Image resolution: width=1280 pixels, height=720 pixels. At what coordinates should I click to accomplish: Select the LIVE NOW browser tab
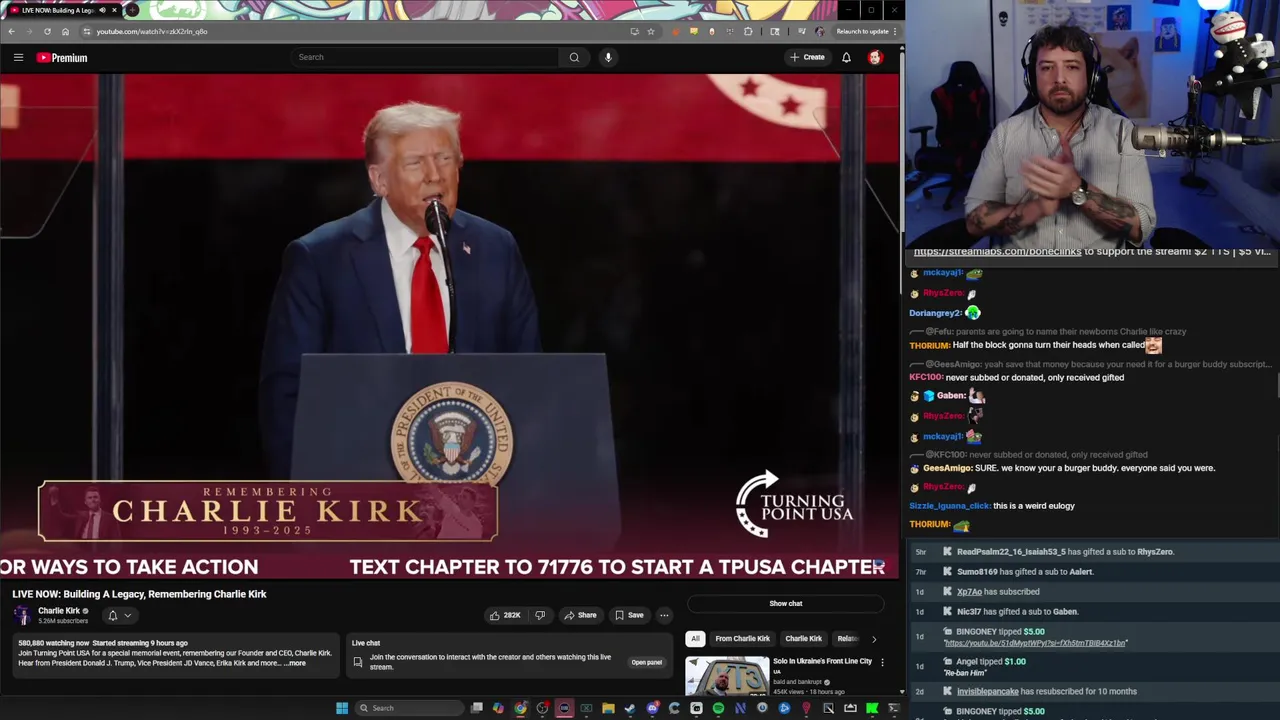point(63,10)
